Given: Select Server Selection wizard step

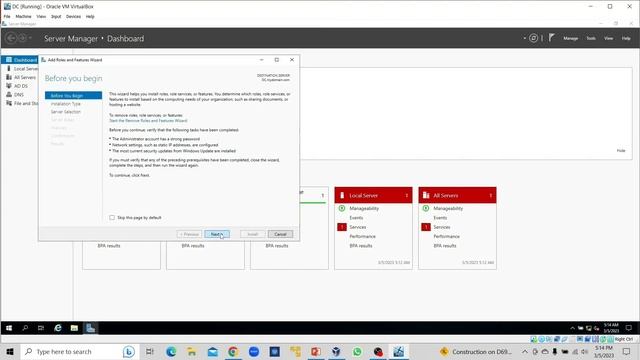Looking at the screenshot, I should (x=66, y=112).
